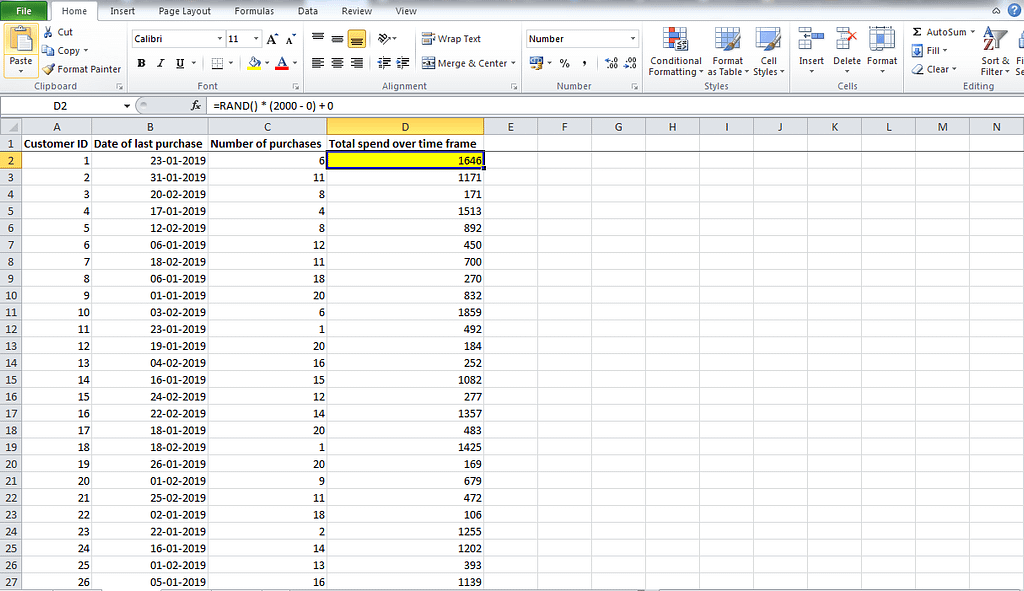Viewport: 1024px width, 591px height.
Task: Toggle Bold formatting
Action: 141,63
